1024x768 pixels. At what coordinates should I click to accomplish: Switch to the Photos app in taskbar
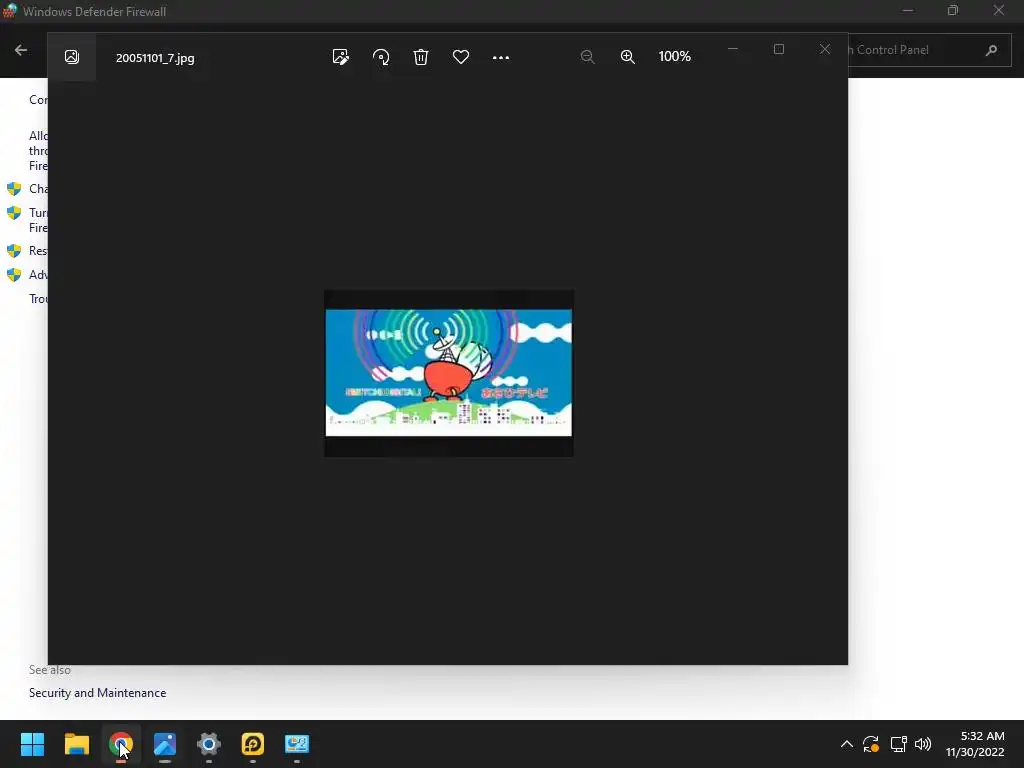point(165,744)
